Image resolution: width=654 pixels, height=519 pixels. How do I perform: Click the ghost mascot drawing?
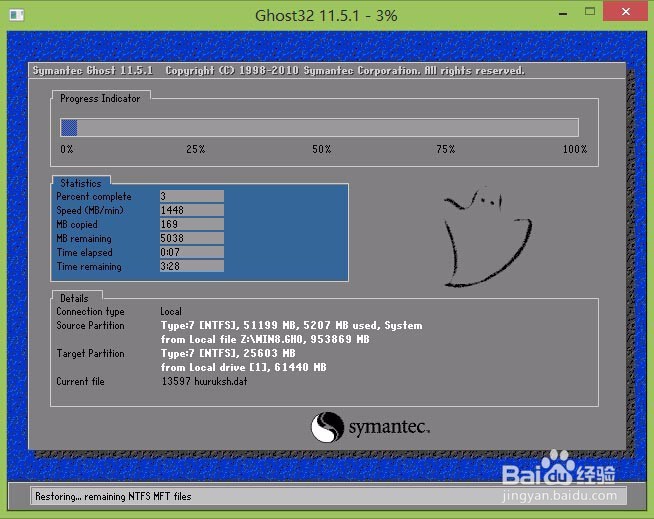[487, 237]
